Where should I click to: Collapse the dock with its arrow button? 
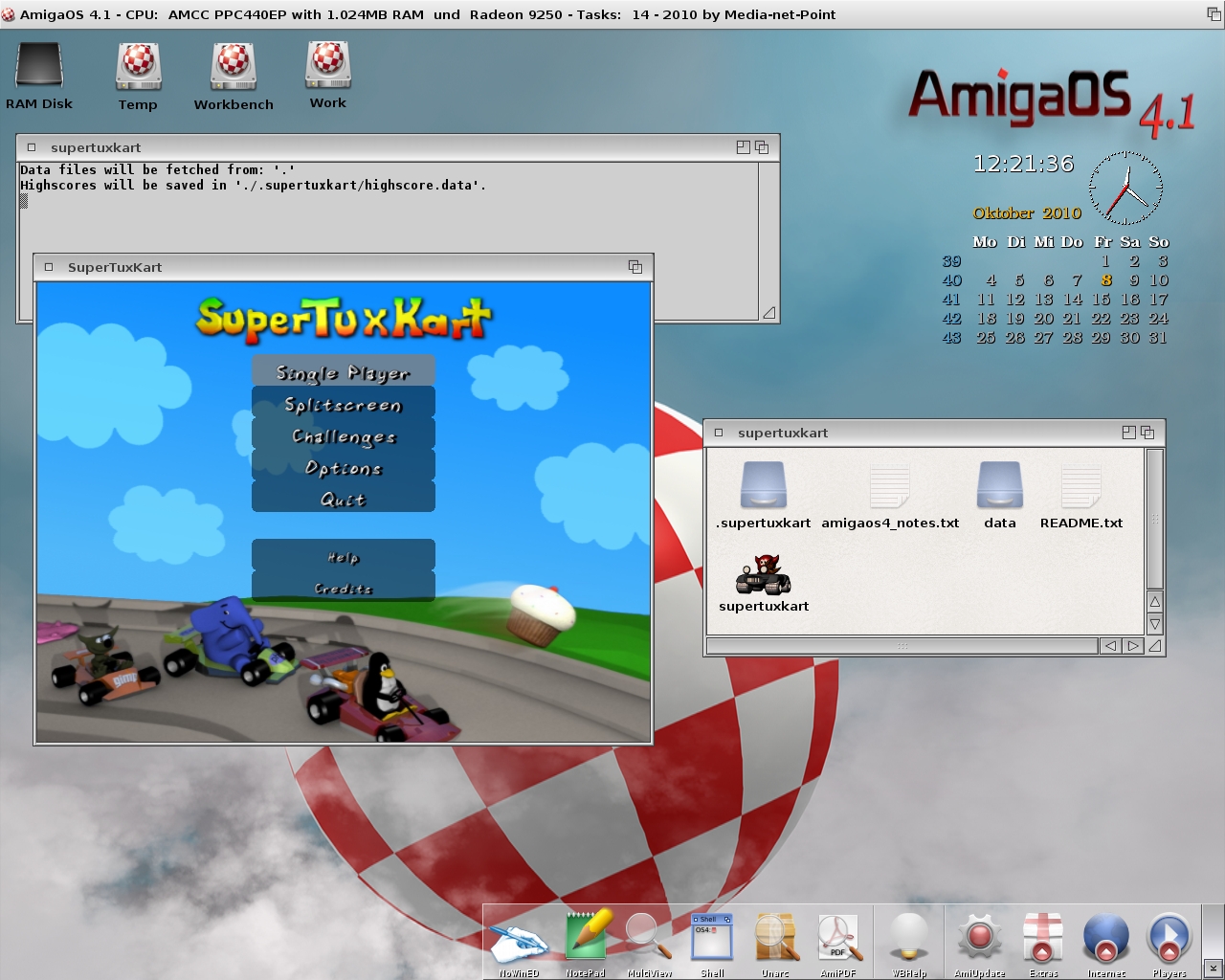[1213, 969]
